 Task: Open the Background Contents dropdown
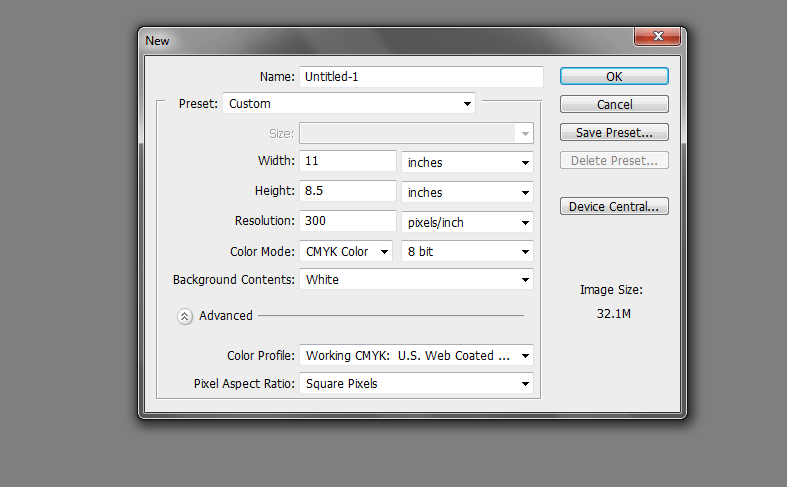pos(416,280)
